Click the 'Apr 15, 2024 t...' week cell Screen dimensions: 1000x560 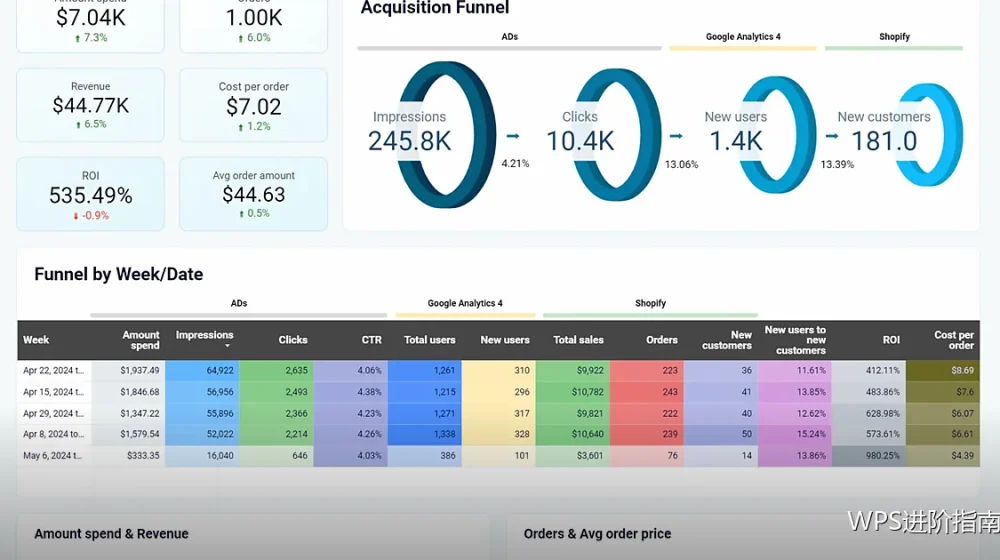coord(54,392)
